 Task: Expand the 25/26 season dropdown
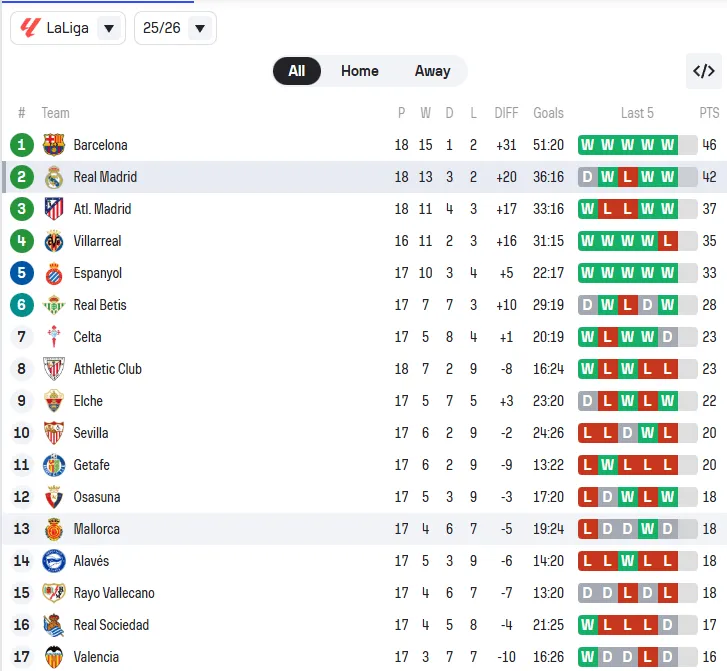(x=175, y=28)
